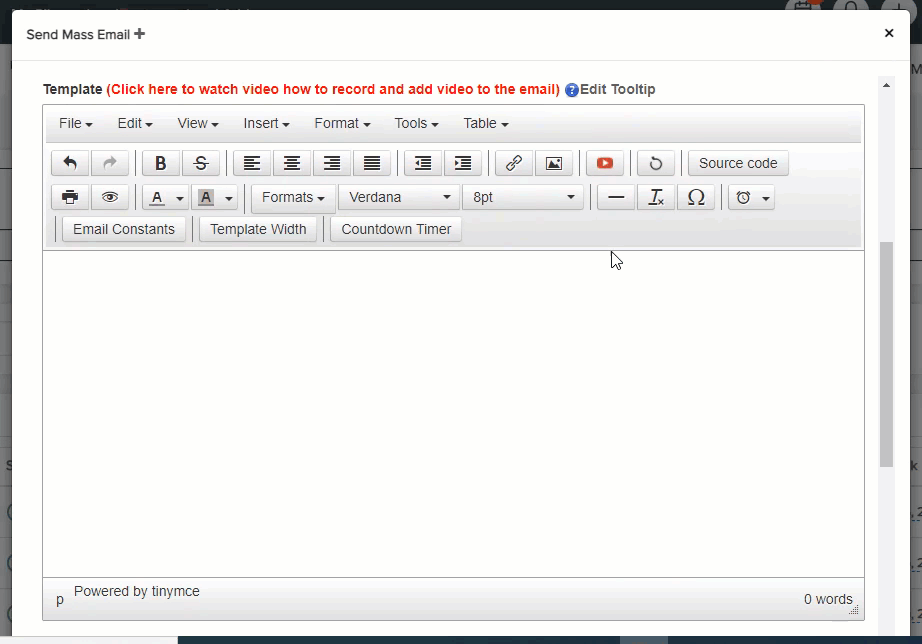Click the Email Constants button

point(124,230)
